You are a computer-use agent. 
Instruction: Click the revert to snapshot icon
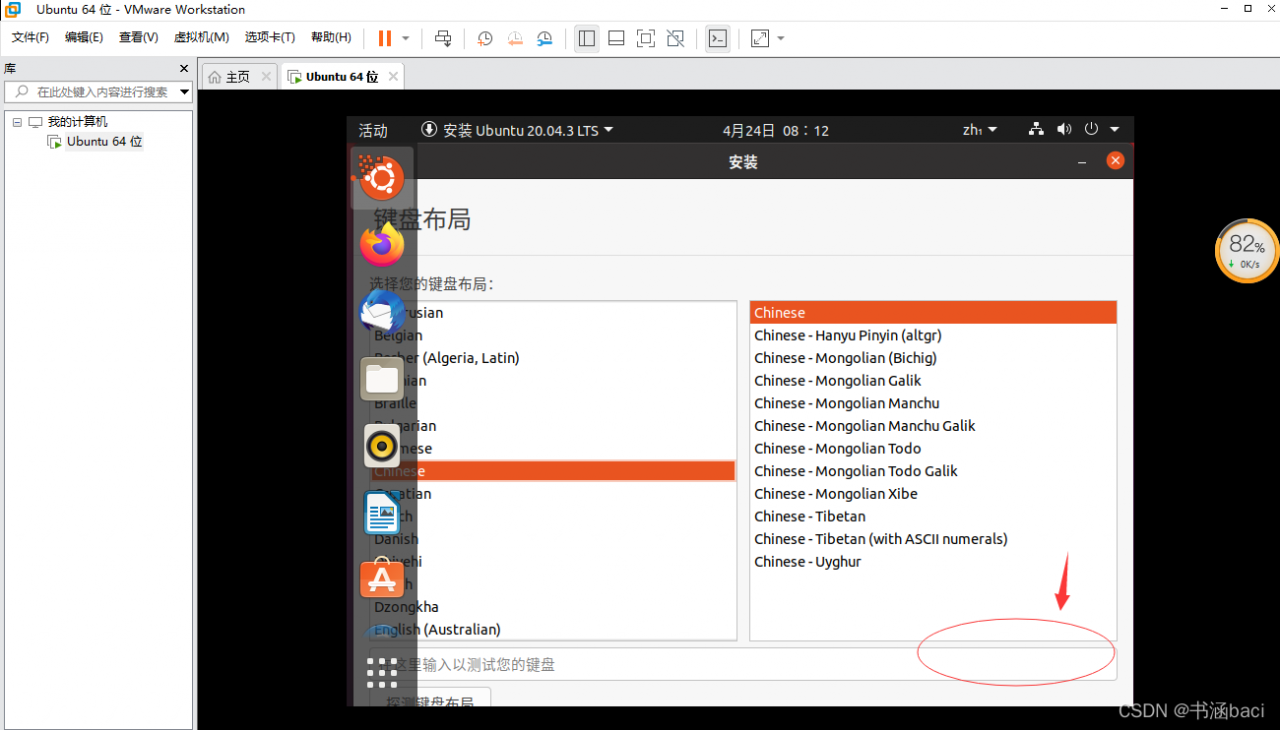[515, 38]
